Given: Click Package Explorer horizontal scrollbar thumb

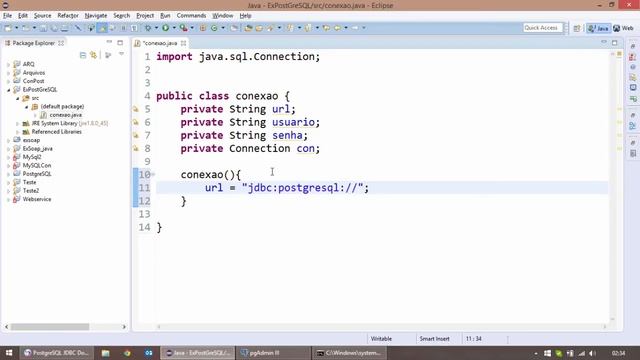Looking at the screenshot, I should [50, 327].
